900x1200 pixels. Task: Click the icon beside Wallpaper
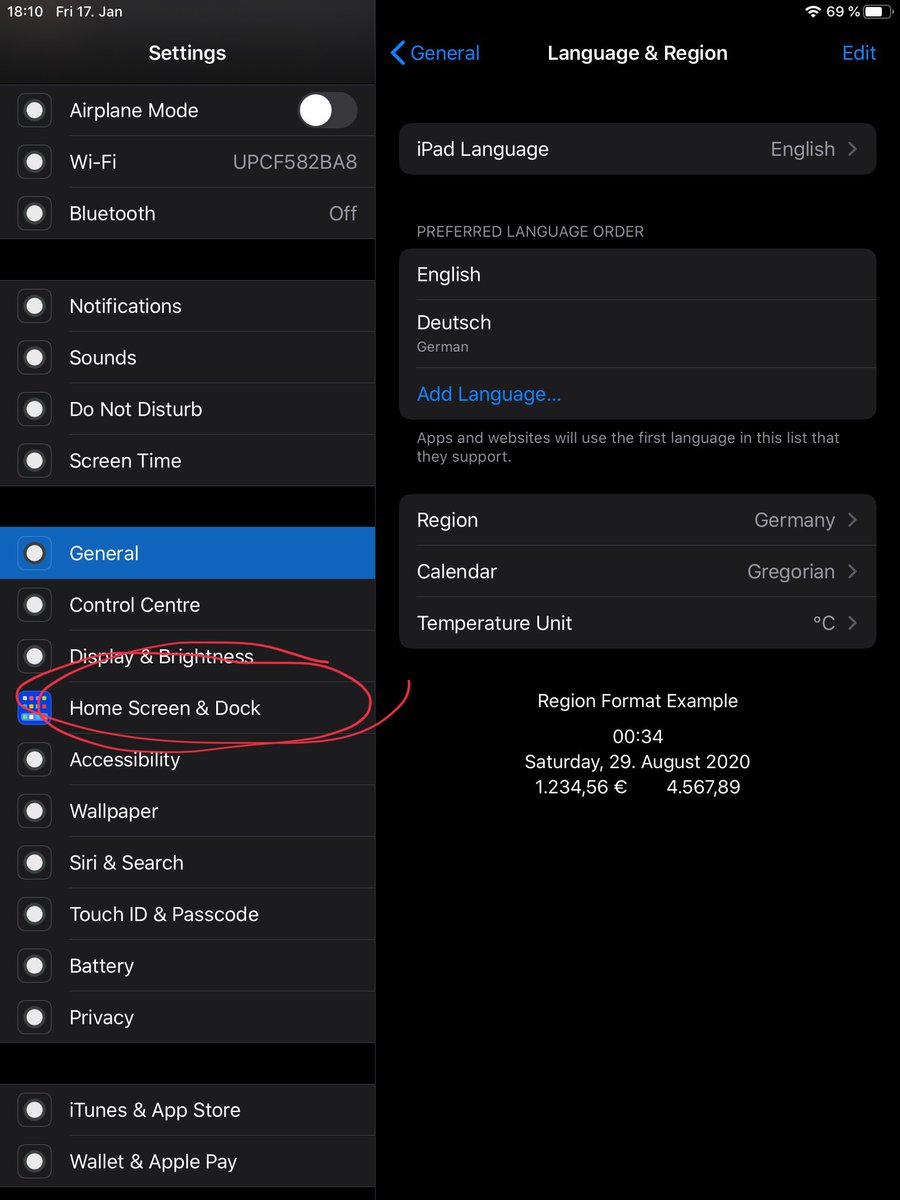pyautogui.click(x=35, y=811)
